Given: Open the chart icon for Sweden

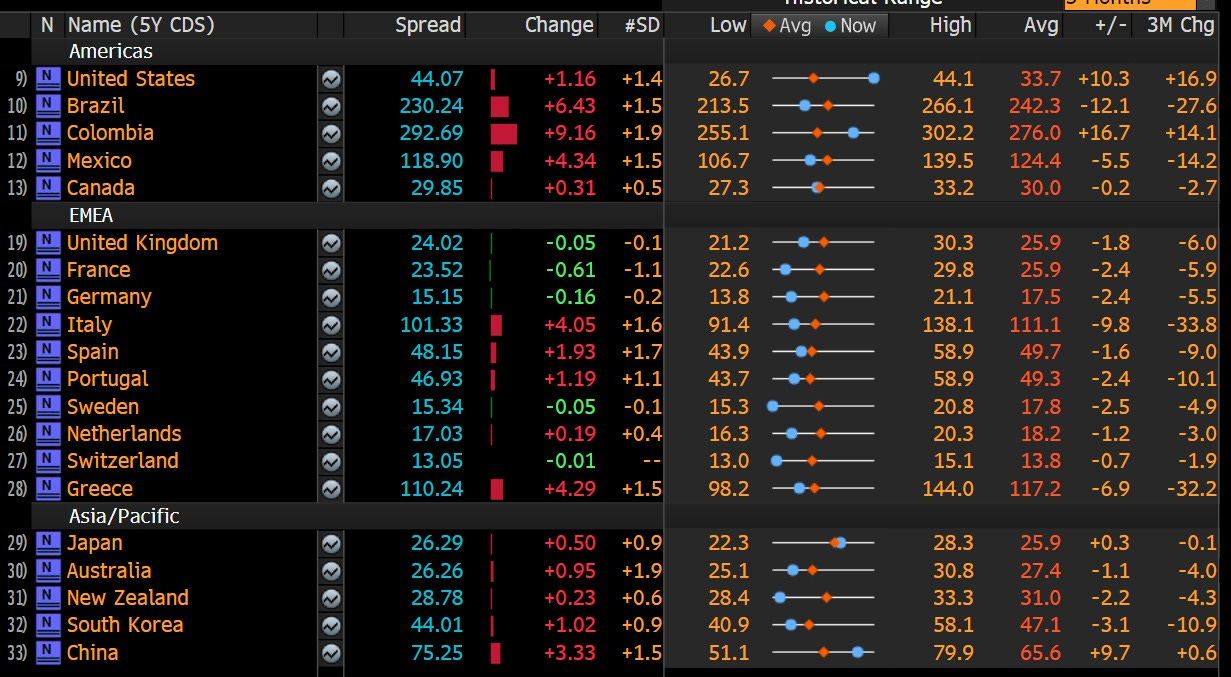Looking at the screenshot, I should [331, 407].
